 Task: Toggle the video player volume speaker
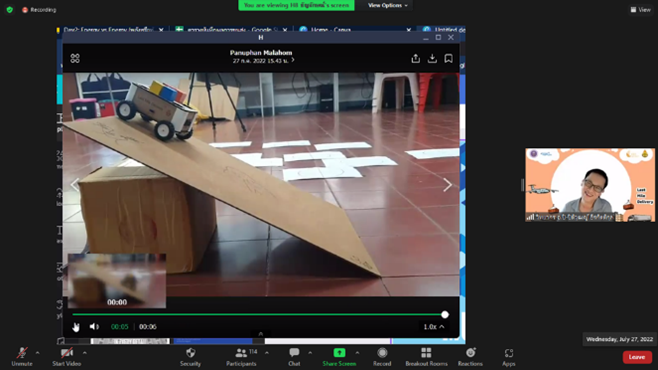click(94, 326)
